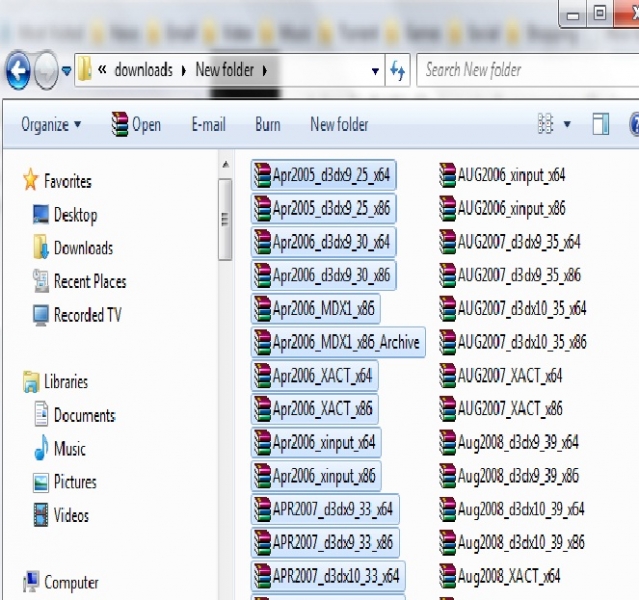The height and width of the screenshot is (600, 639).
Task: Click the Open button in toolbar
Action: tap(136, 125)
